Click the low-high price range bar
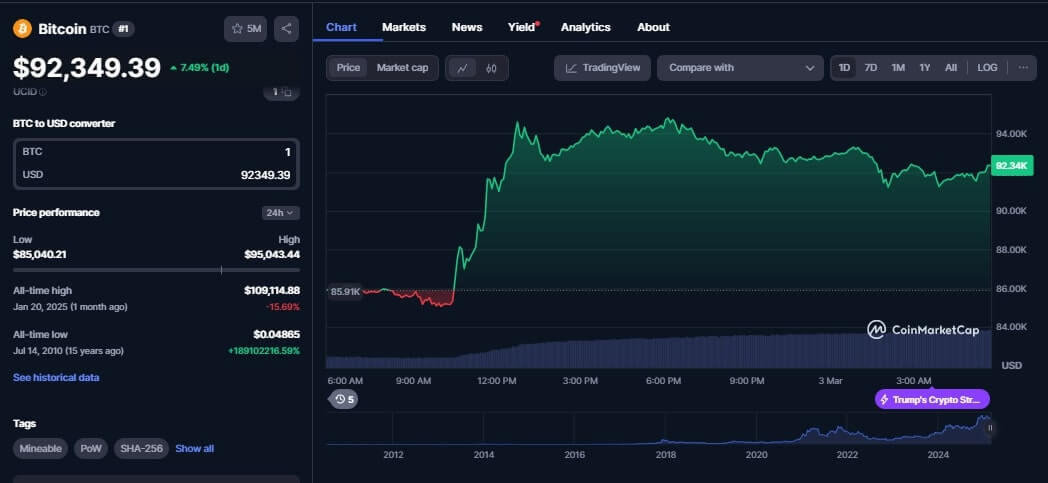Image resolution: width=1048 pixels, height=483 pixels. 156,270
